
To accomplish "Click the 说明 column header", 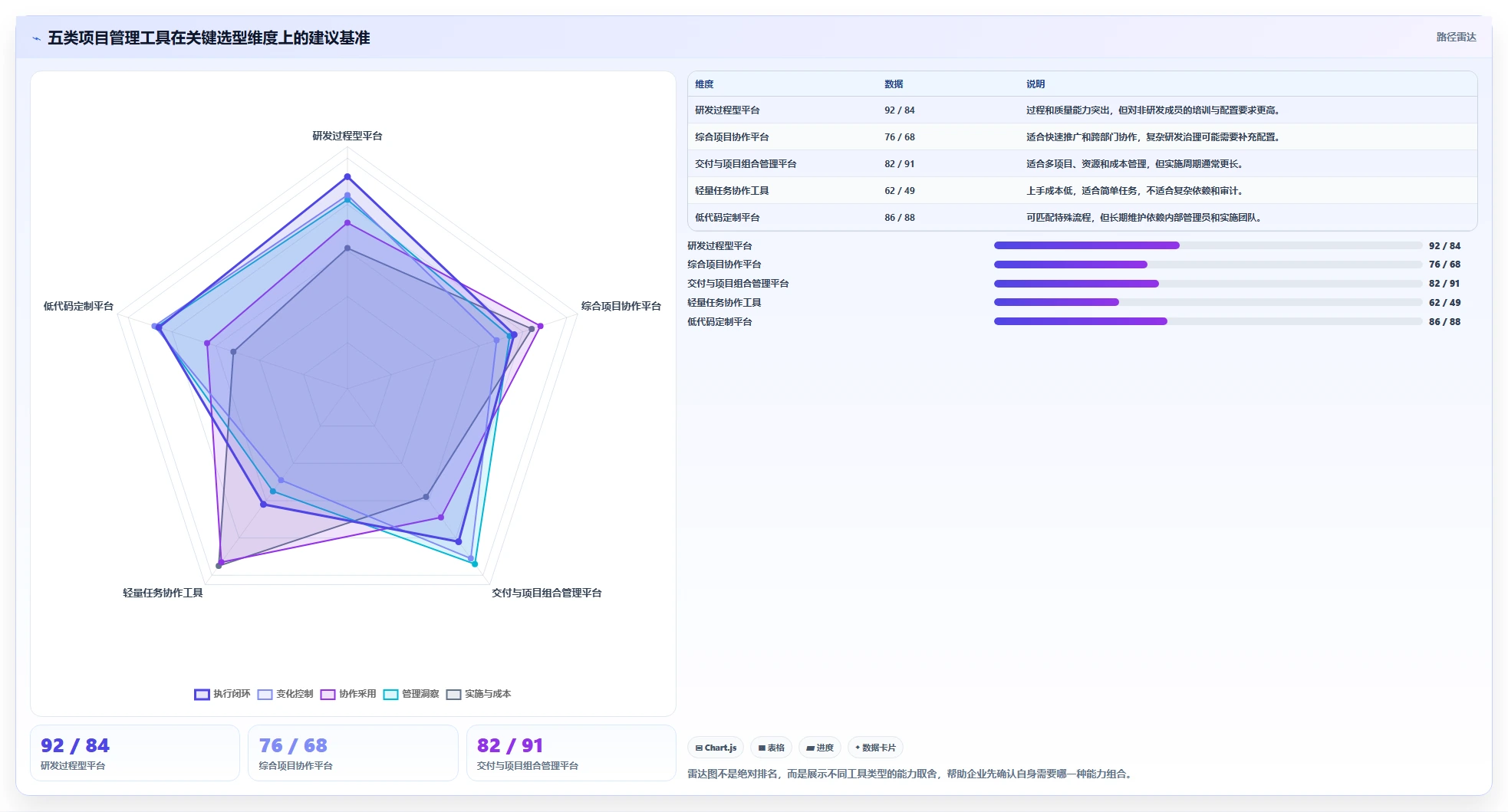I will tap(1036, 84).
